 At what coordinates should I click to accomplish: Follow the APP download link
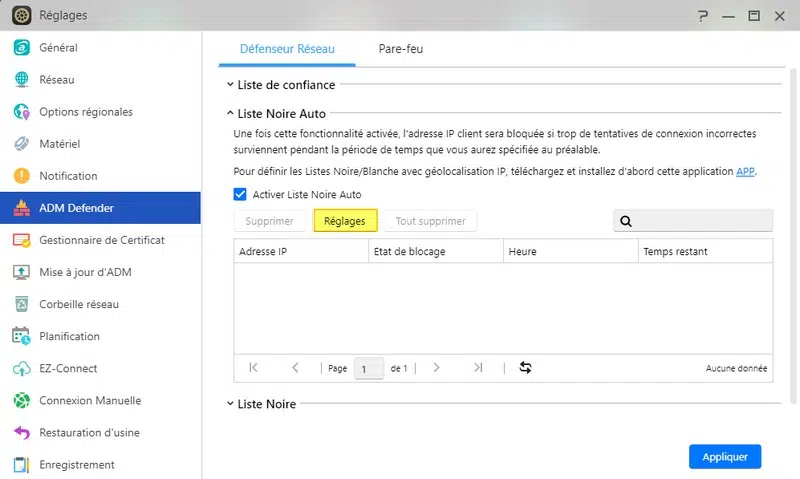coord(745,171)
